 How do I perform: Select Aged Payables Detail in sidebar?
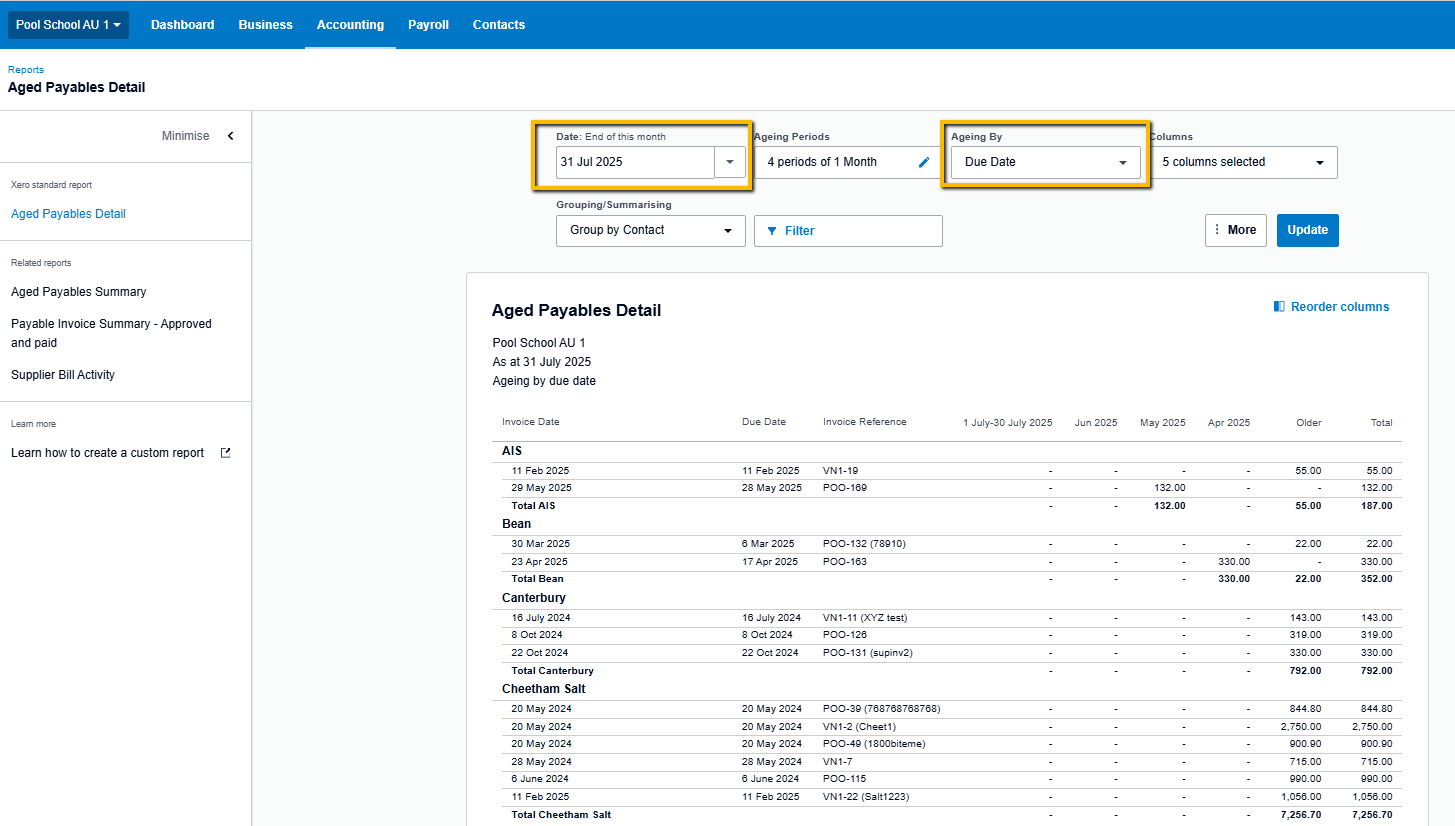coord(68,214)
